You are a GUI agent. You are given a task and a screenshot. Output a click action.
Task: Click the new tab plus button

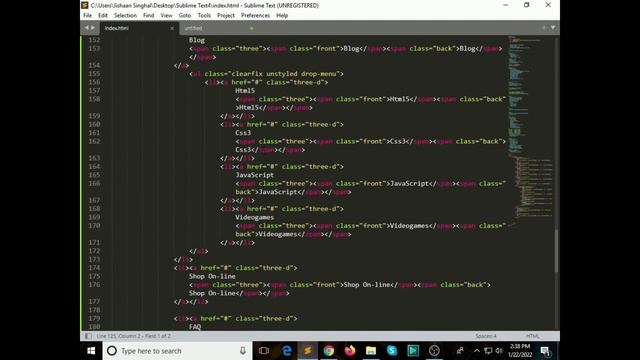click(544, 27)
